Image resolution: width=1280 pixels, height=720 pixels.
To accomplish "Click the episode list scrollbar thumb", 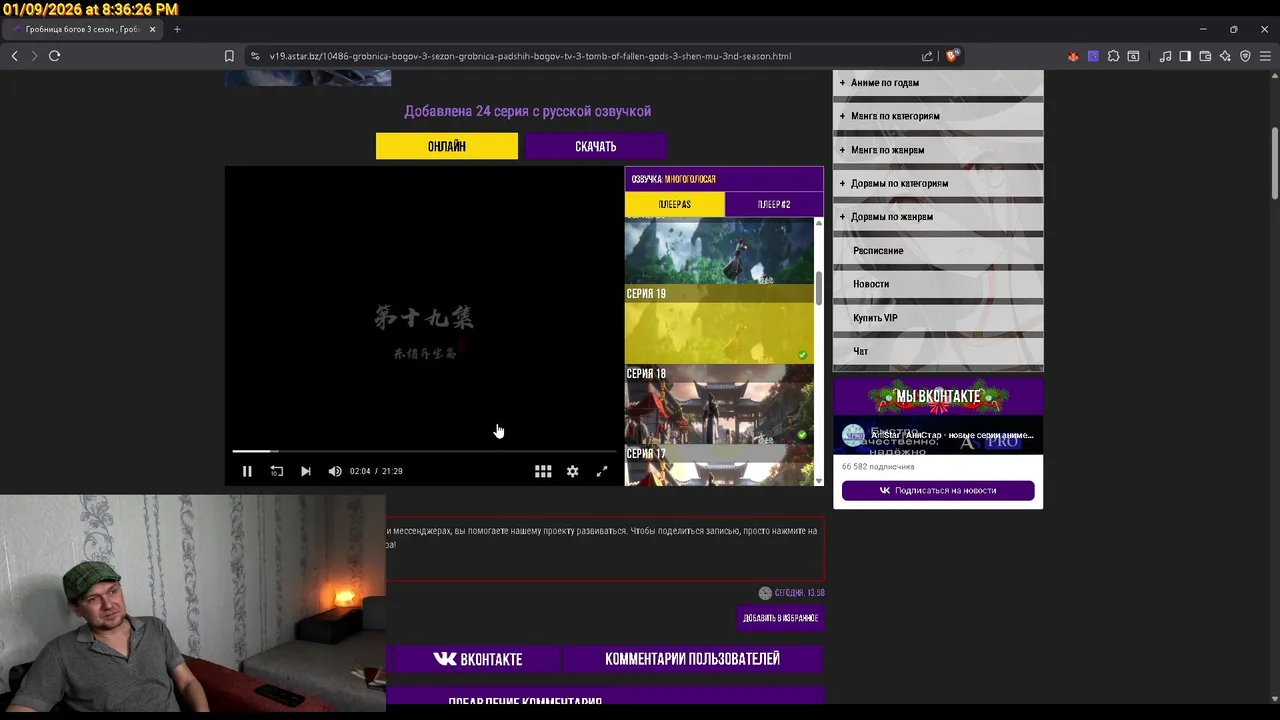I will click(x=819, y=288).
